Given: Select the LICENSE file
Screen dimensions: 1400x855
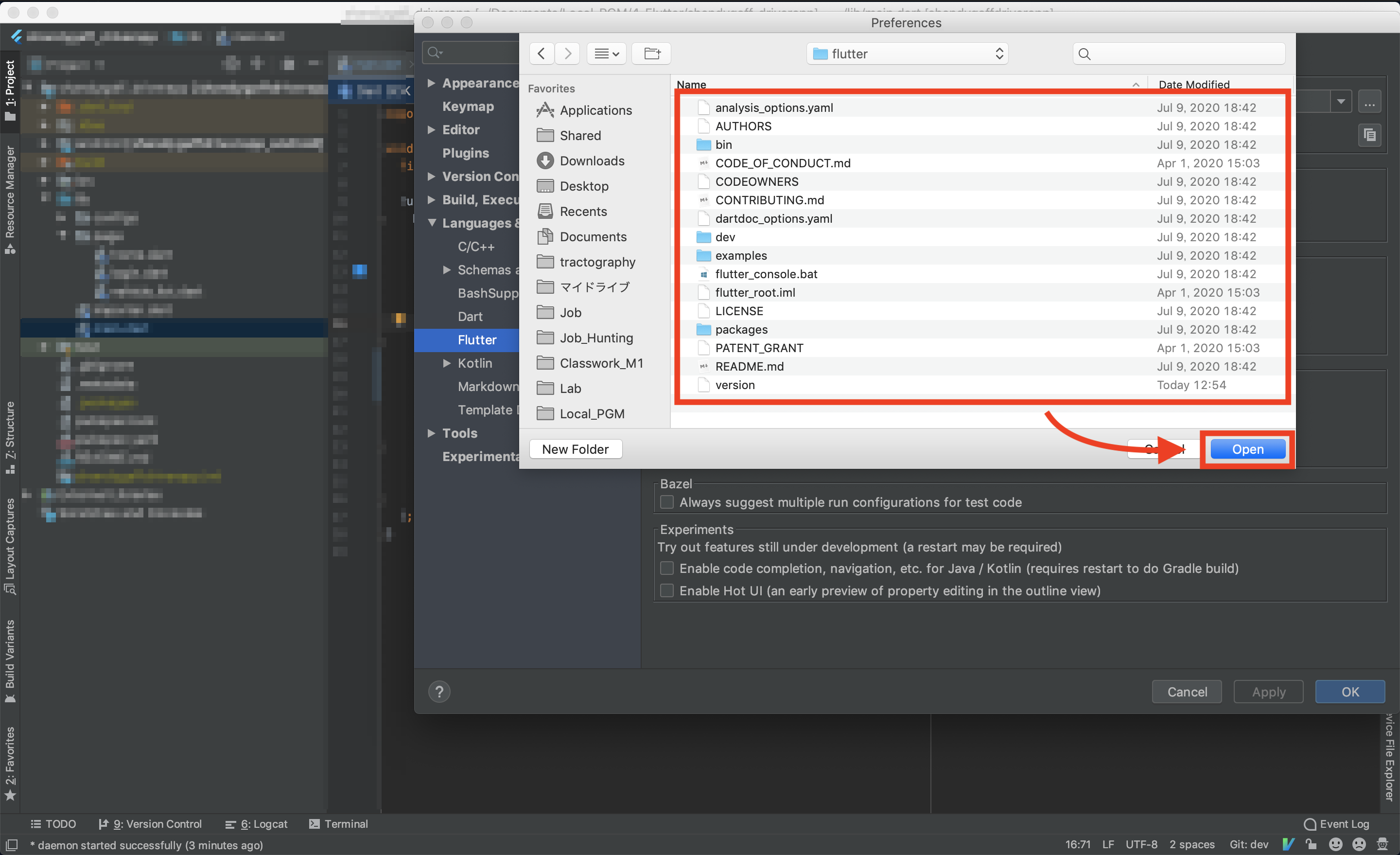Looking at the screenshot, I should pos(982,310).
